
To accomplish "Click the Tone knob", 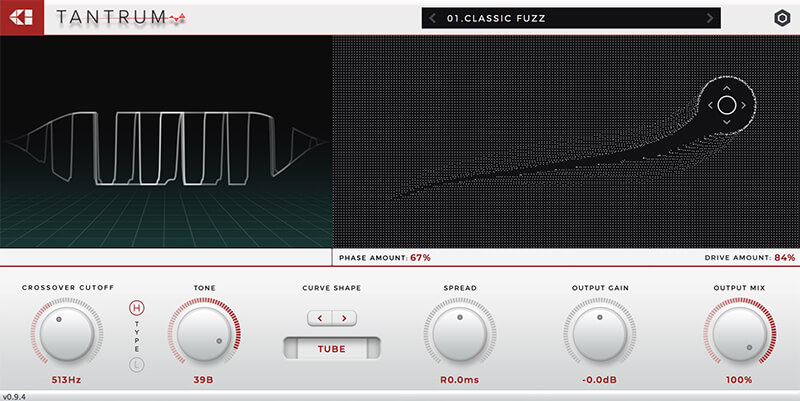I will point(204,334).
